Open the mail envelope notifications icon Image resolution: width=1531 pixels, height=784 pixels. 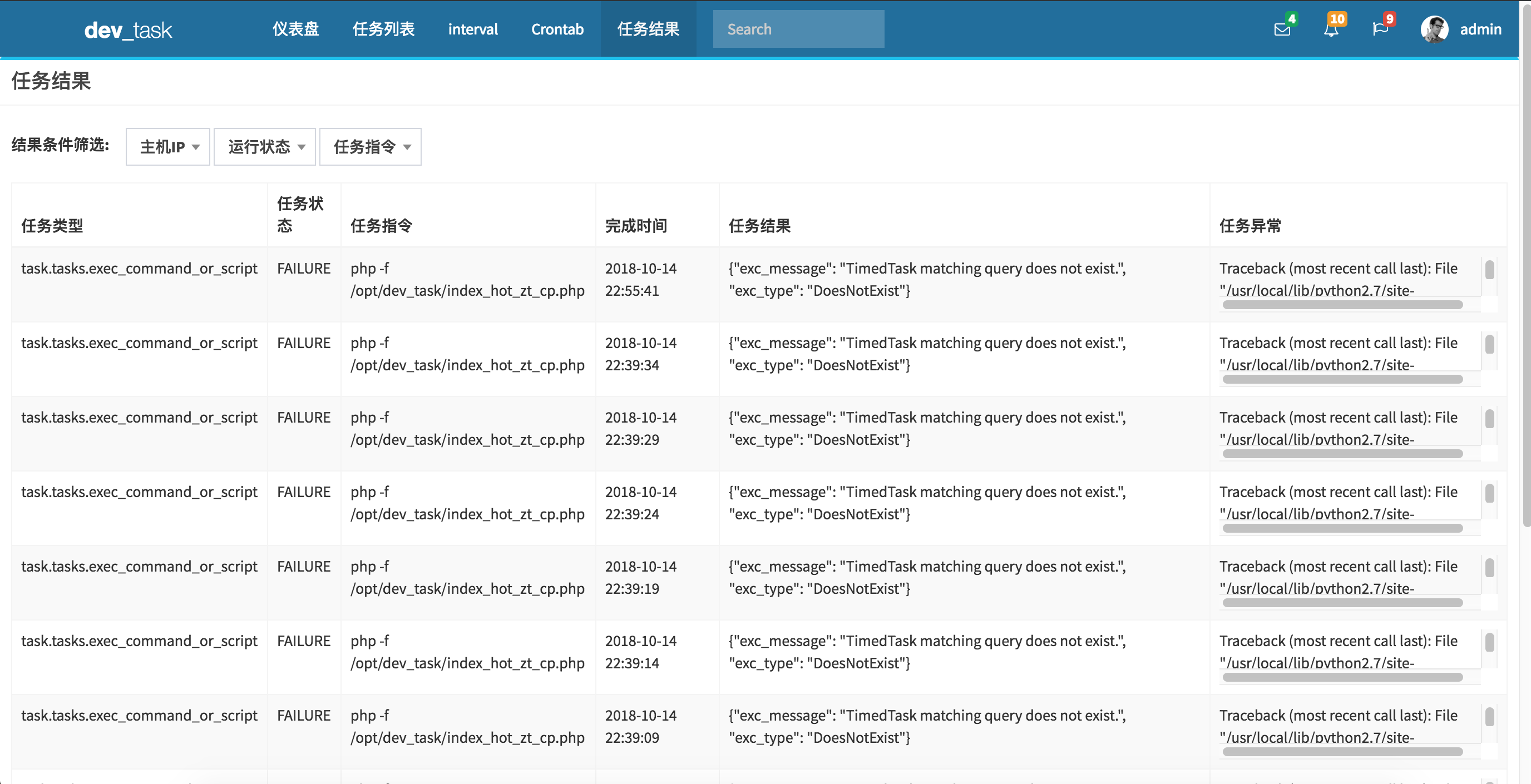(1281, 29)
